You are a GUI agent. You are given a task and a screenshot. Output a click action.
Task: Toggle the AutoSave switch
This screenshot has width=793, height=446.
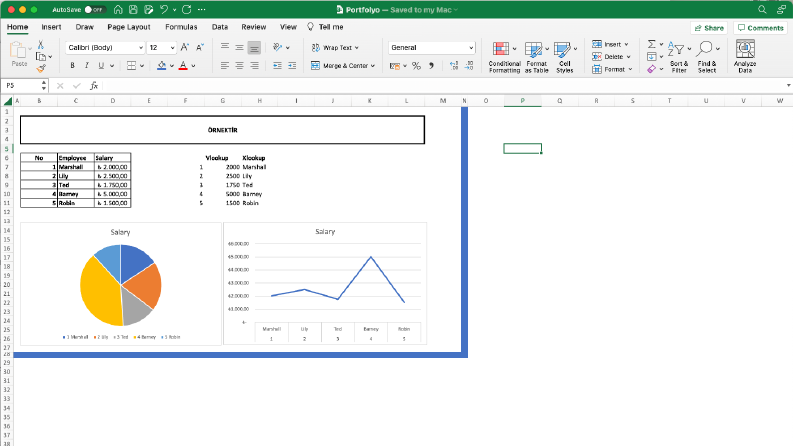click(95, 10)
